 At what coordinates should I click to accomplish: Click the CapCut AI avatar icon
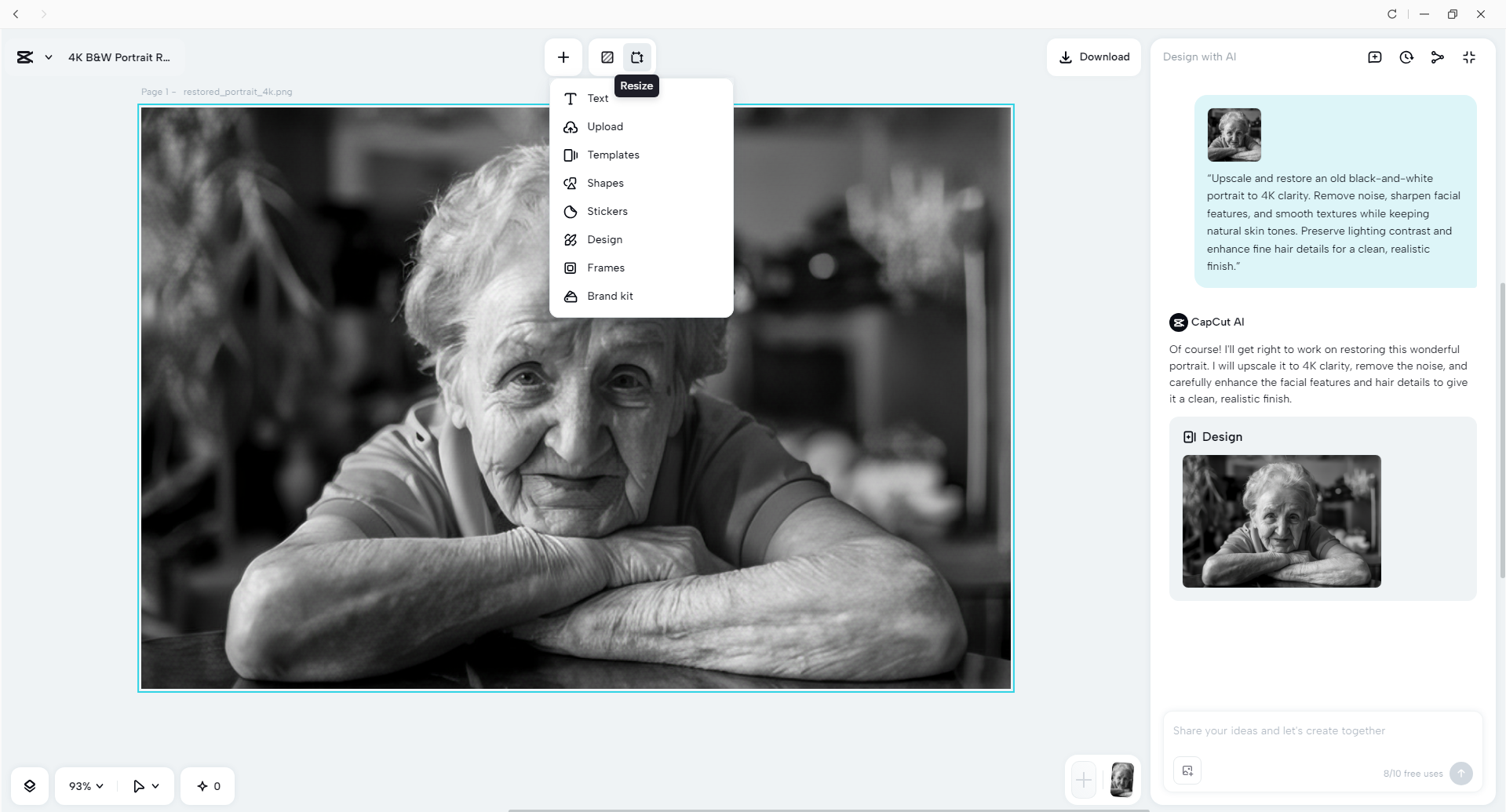point(1178,322)
